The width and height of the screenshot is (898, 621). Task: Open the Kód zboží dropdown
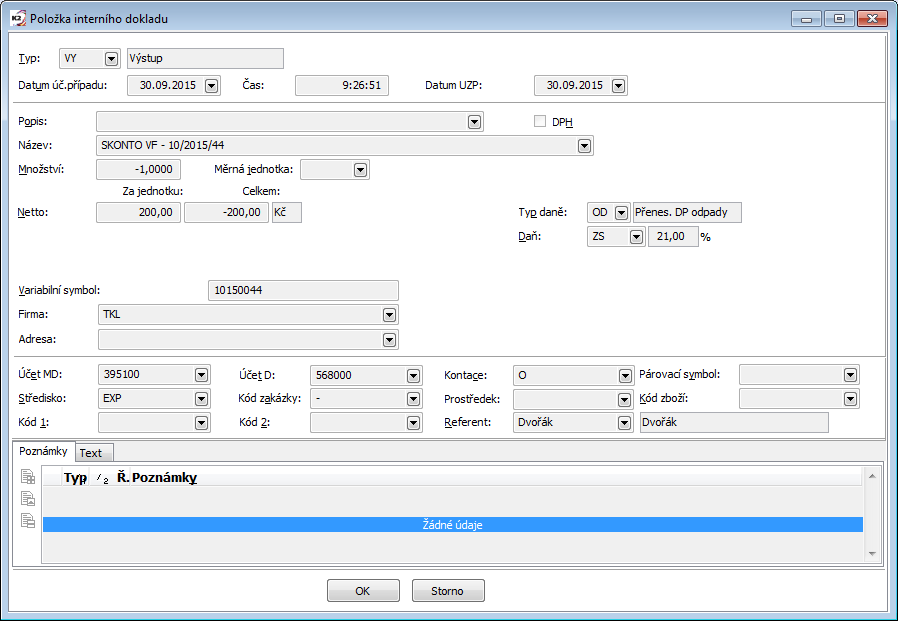(850, 399)
